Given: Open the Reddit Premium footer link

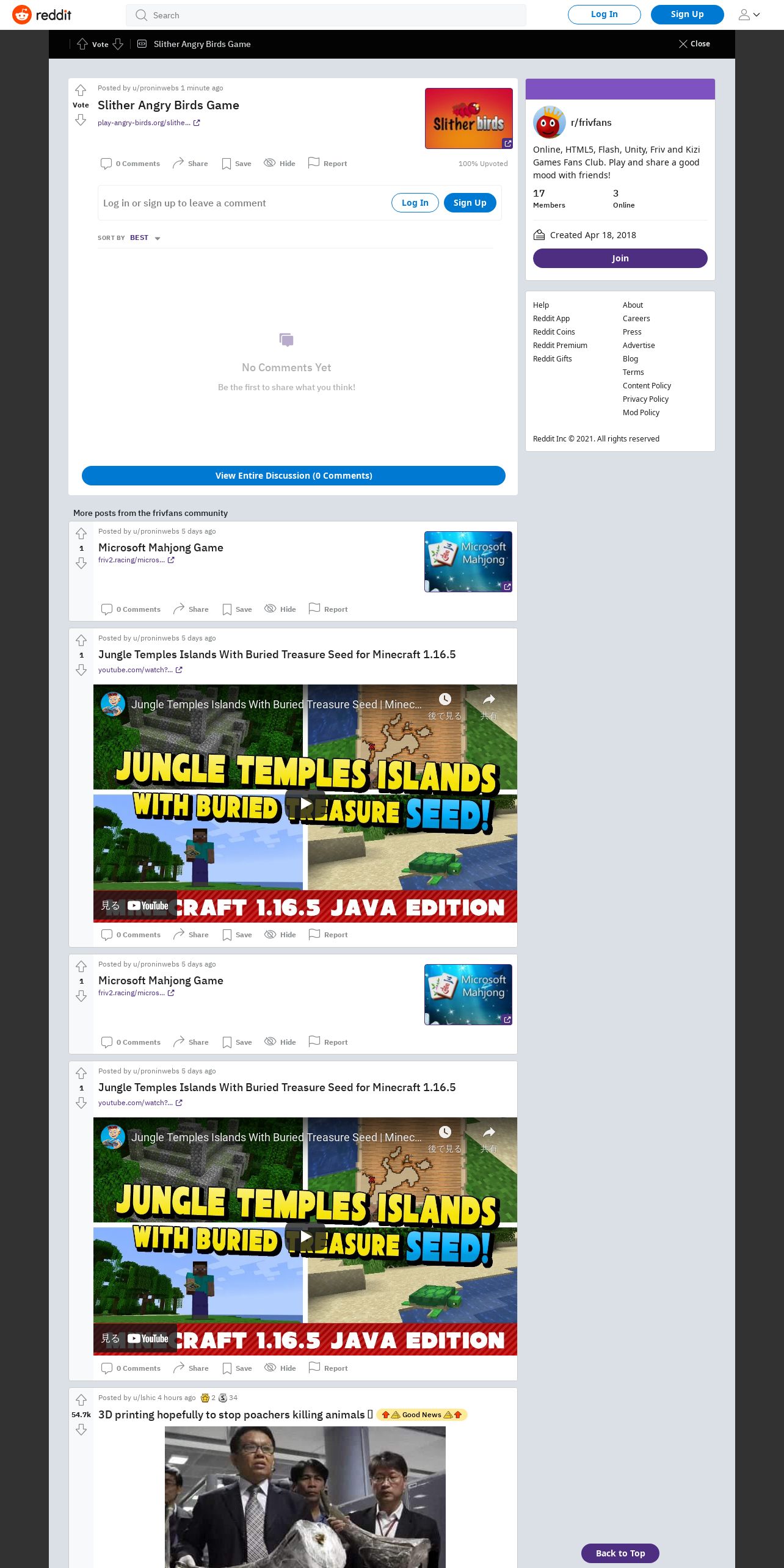Looking at the screenshot, I should pos(560,346).
